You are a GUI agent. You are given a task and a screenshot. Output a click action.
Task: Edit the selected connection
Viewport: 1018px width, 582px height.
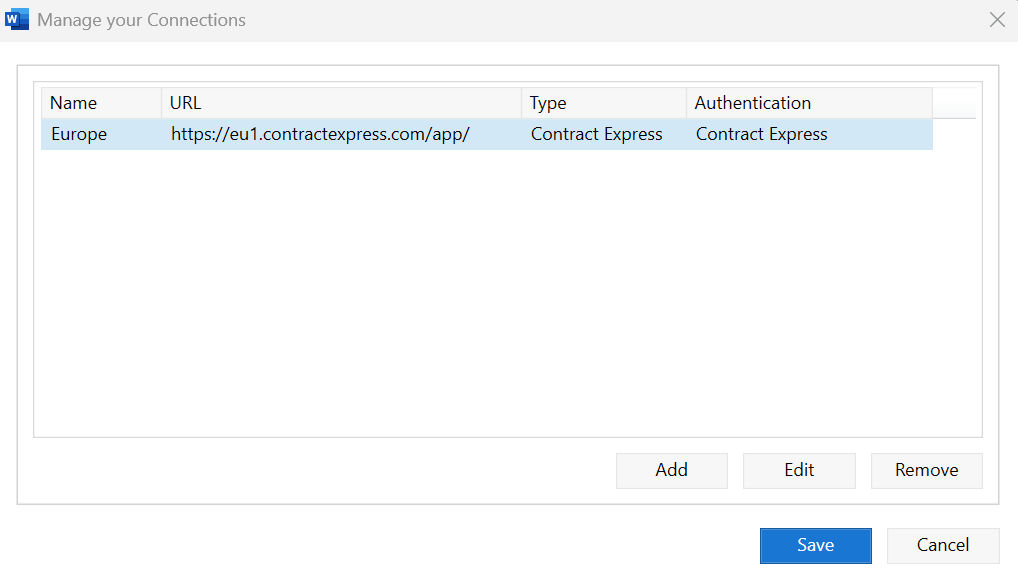coord(799,470)
